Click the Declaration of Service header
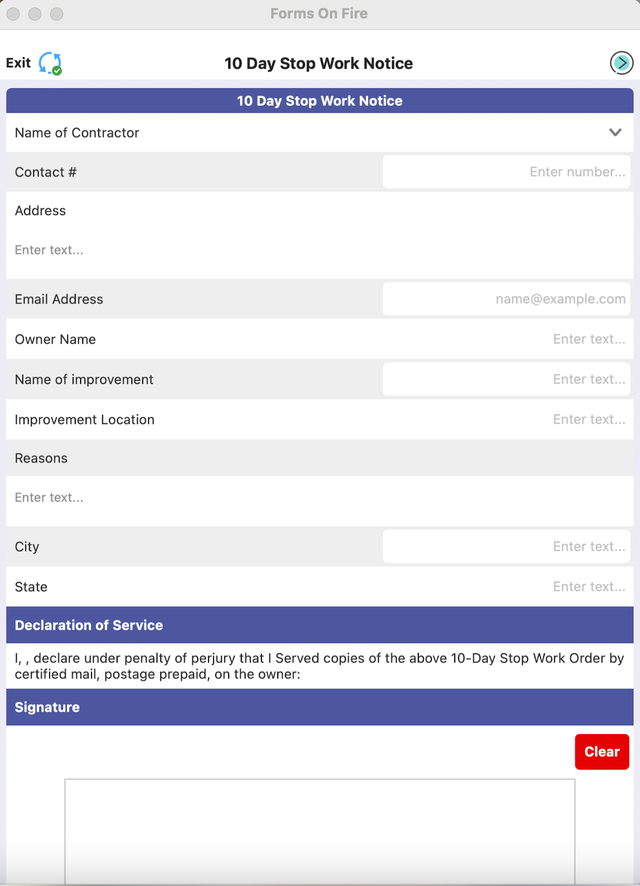This screenshot has height=886, width=640. click(320, 625)
